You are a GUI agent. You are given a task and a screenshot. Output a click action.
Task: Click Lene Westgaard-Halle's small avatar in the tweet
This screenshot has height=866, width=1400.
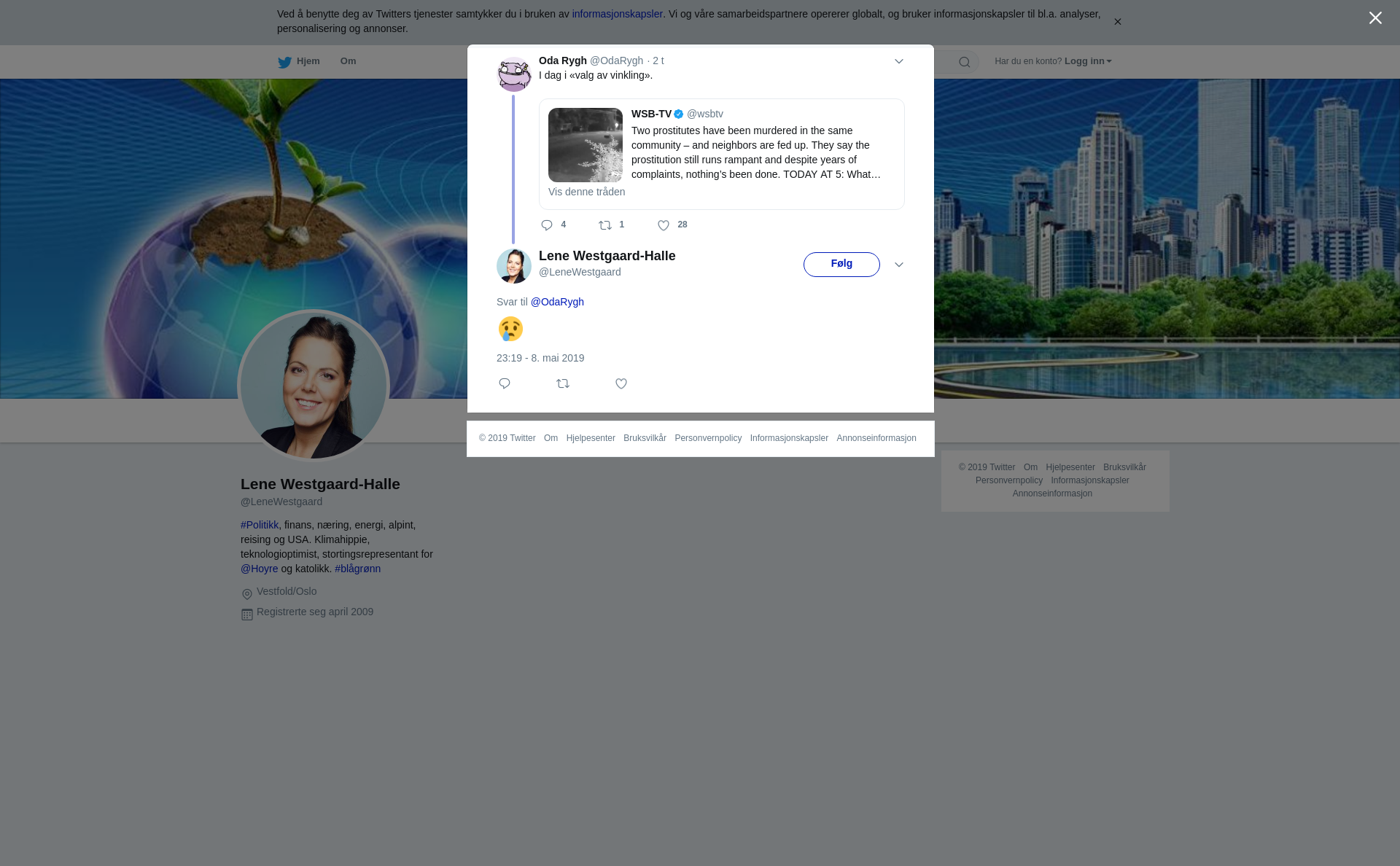[514, 266]
